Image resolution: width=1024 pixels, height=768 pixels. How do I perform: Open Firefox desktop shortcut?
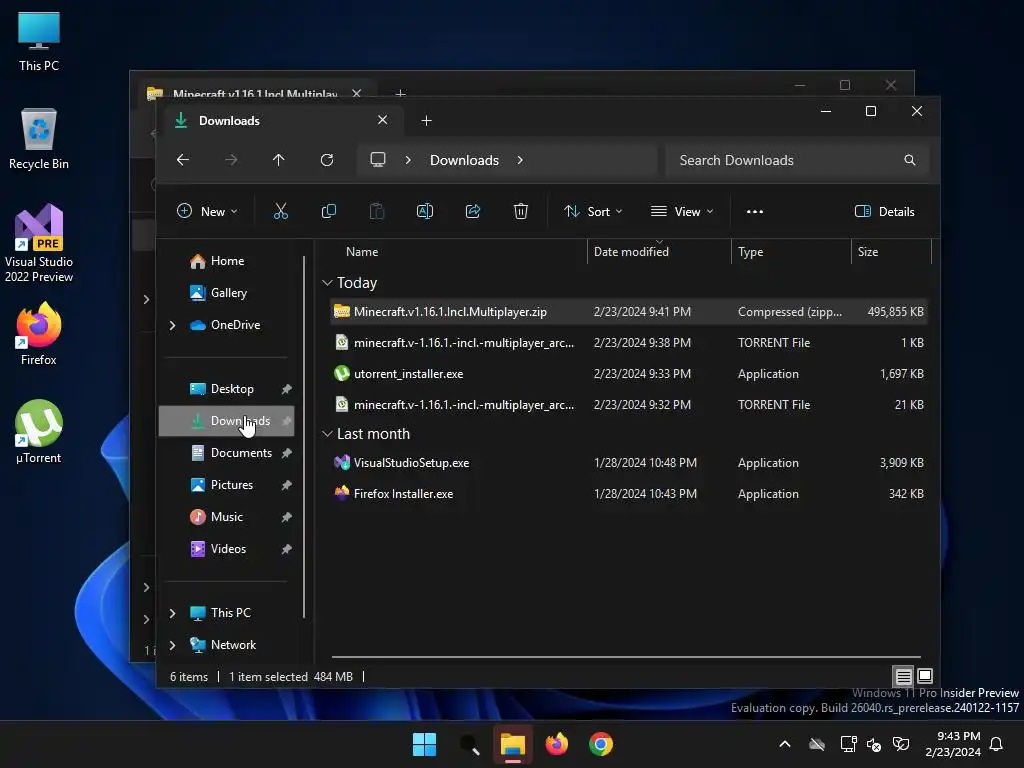tap(39, 334)
